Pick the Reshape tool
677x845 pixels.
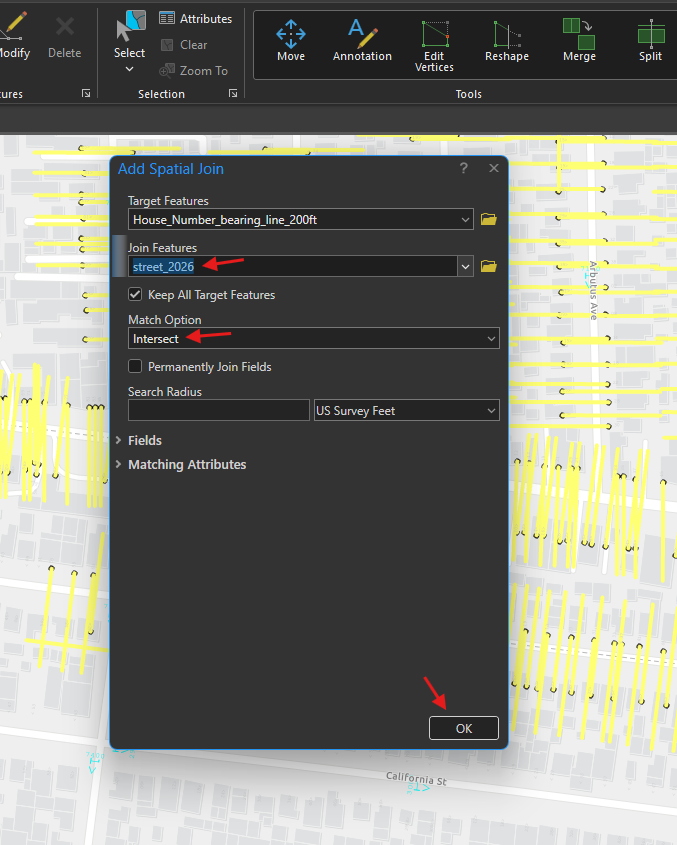(507, 41)
